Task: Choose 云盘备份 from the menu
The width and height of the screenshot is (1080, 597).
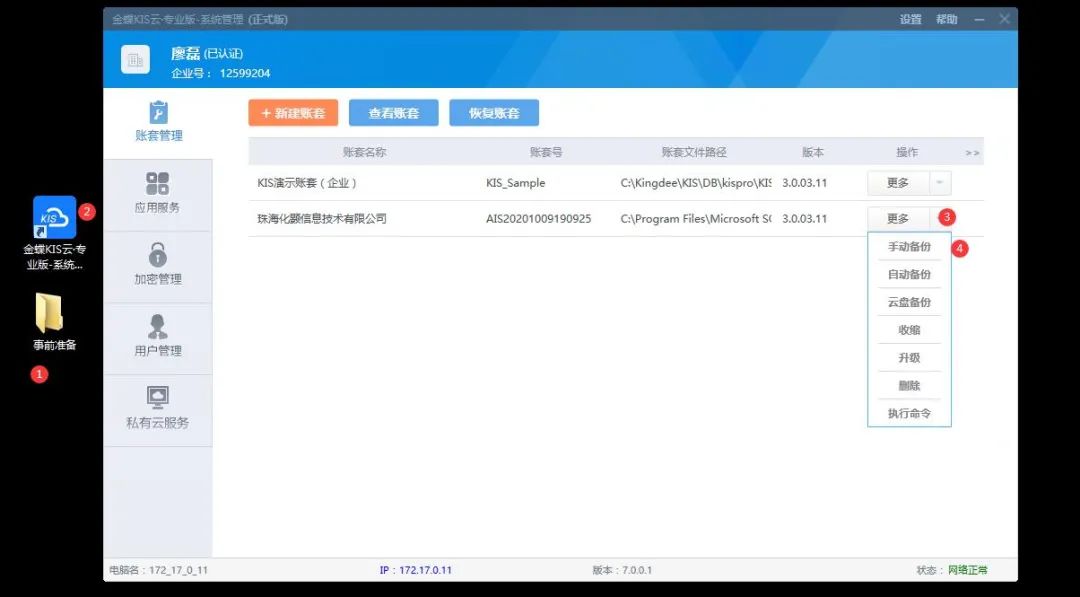Action: (909, 302)
